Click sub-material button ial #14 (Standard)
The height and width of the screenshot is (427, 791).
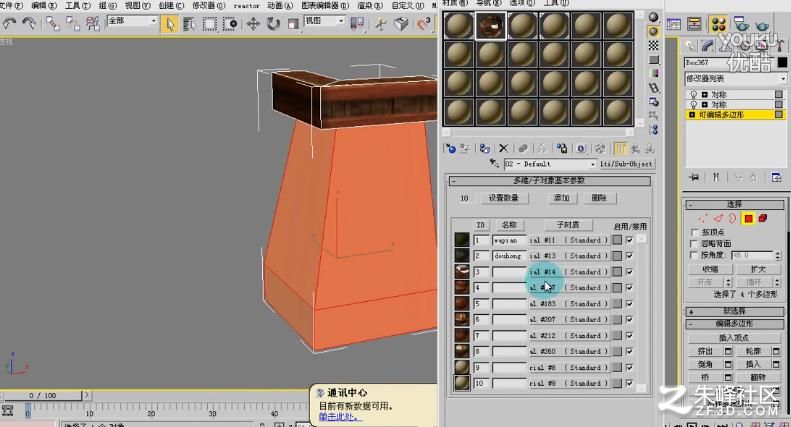[x=569, y=272]
